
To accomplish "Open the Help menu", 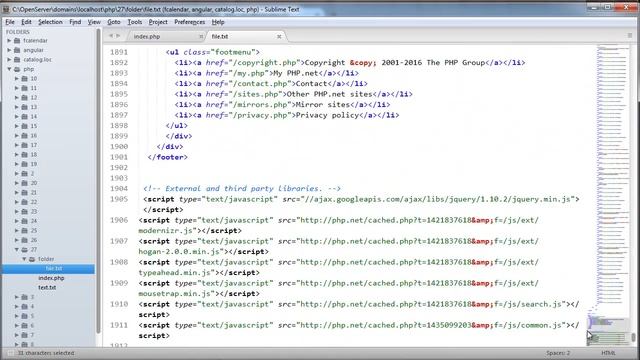I will [218, 22].
